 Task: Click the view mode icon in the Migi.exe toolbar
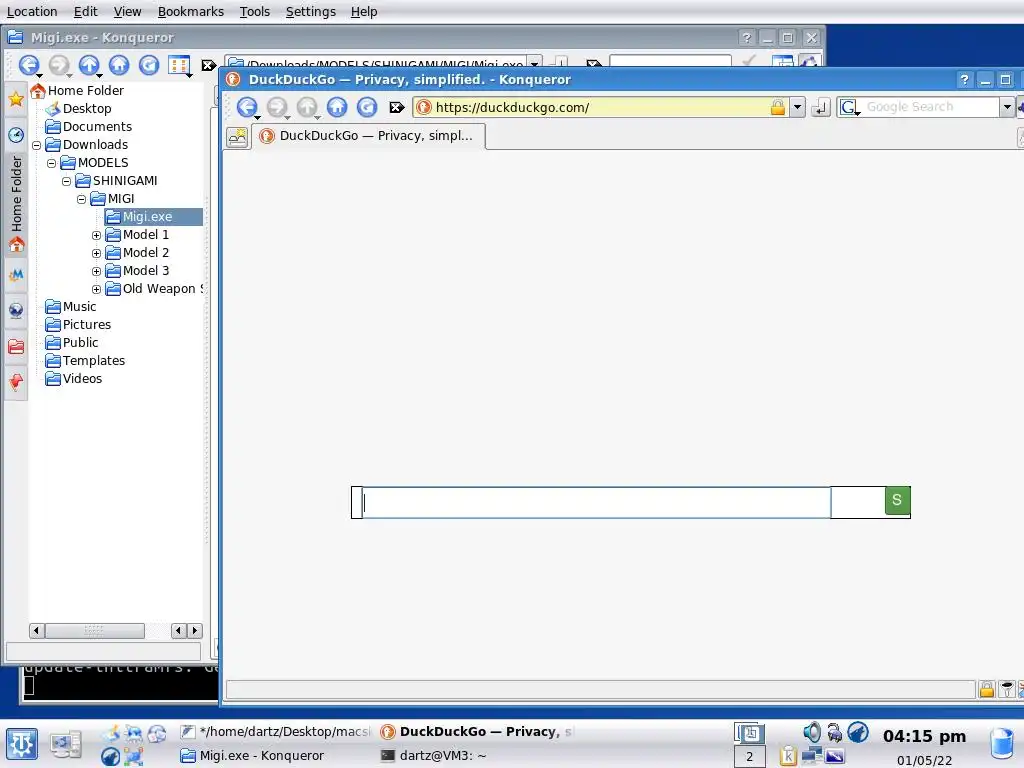click(x=179, y=65)
